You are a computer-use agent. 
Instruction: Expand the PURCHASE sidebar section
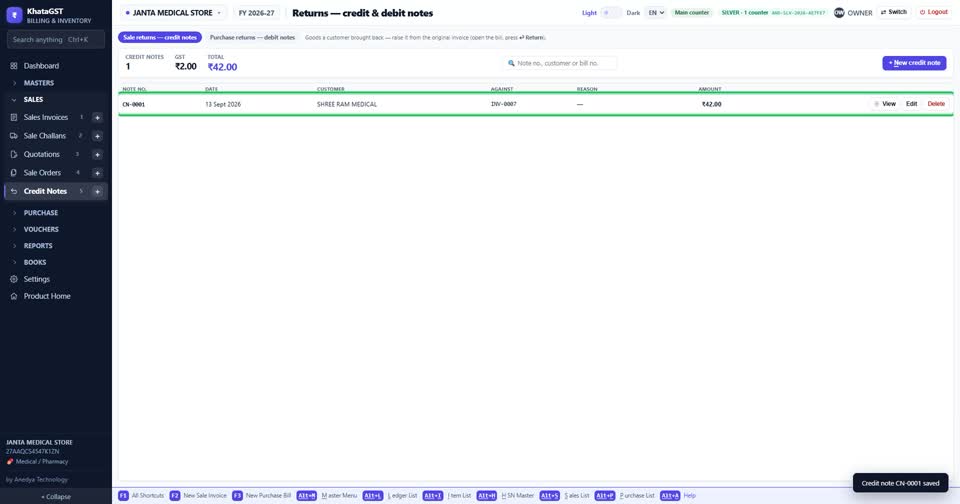pos(40,213)
